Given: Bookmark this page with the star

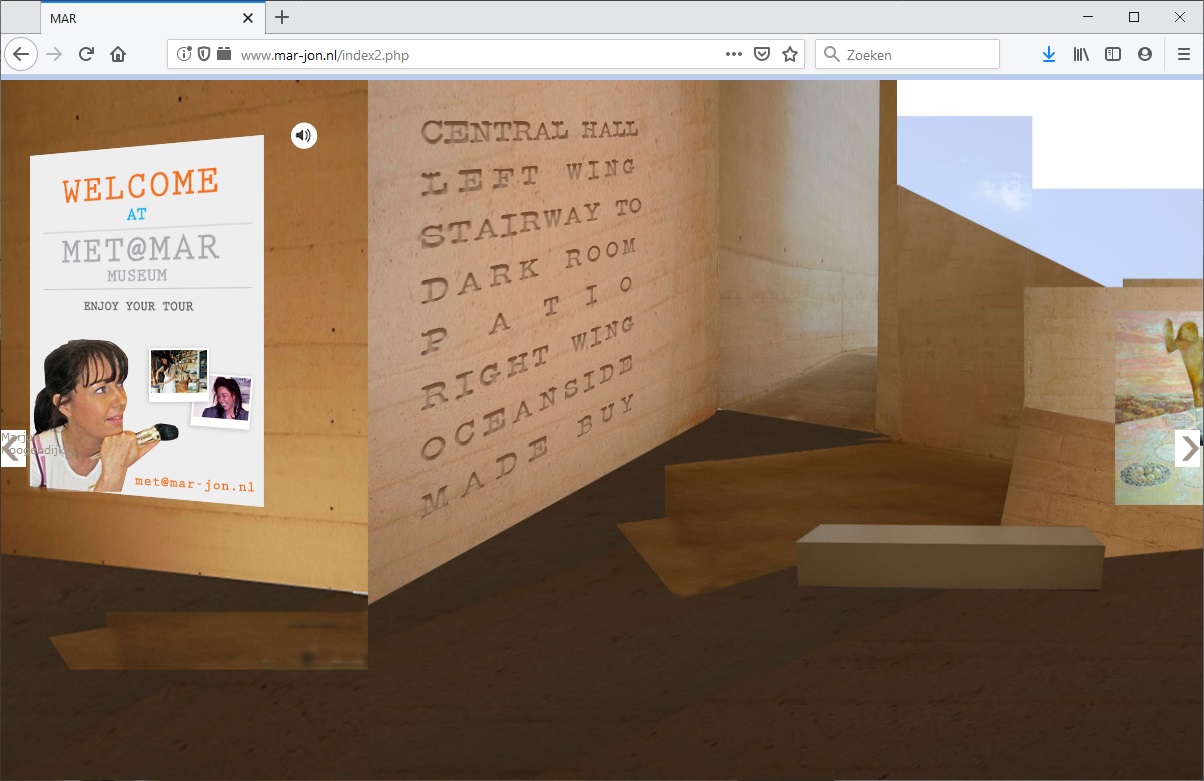Looking at the screenshot, I should 790,55.
